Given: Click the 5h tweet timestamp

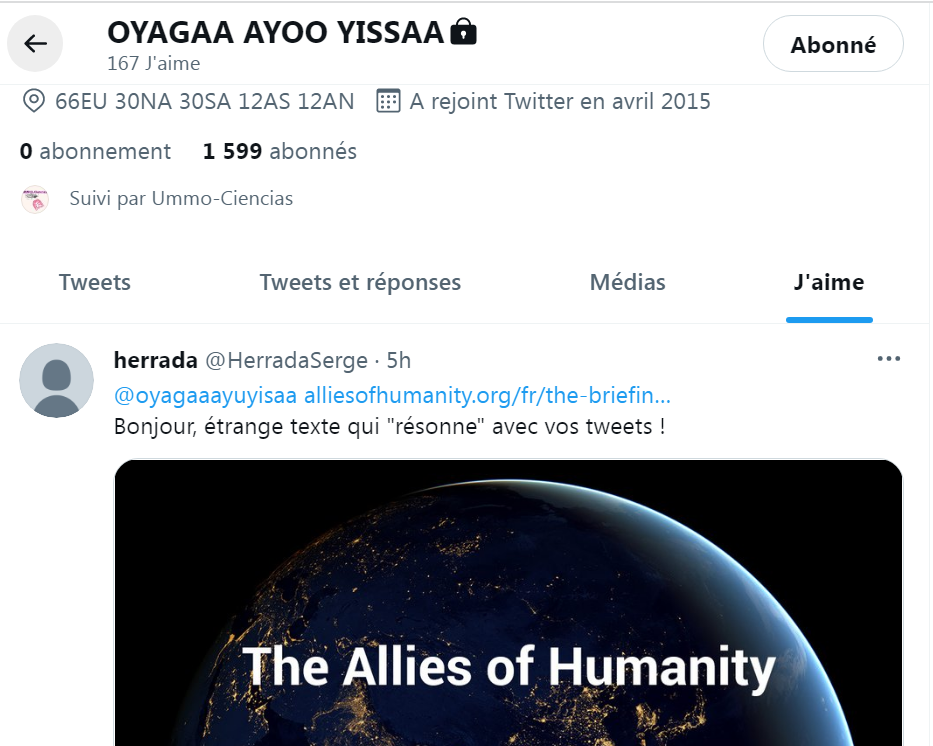Looking at the screenshot, I should click(399, 361).
